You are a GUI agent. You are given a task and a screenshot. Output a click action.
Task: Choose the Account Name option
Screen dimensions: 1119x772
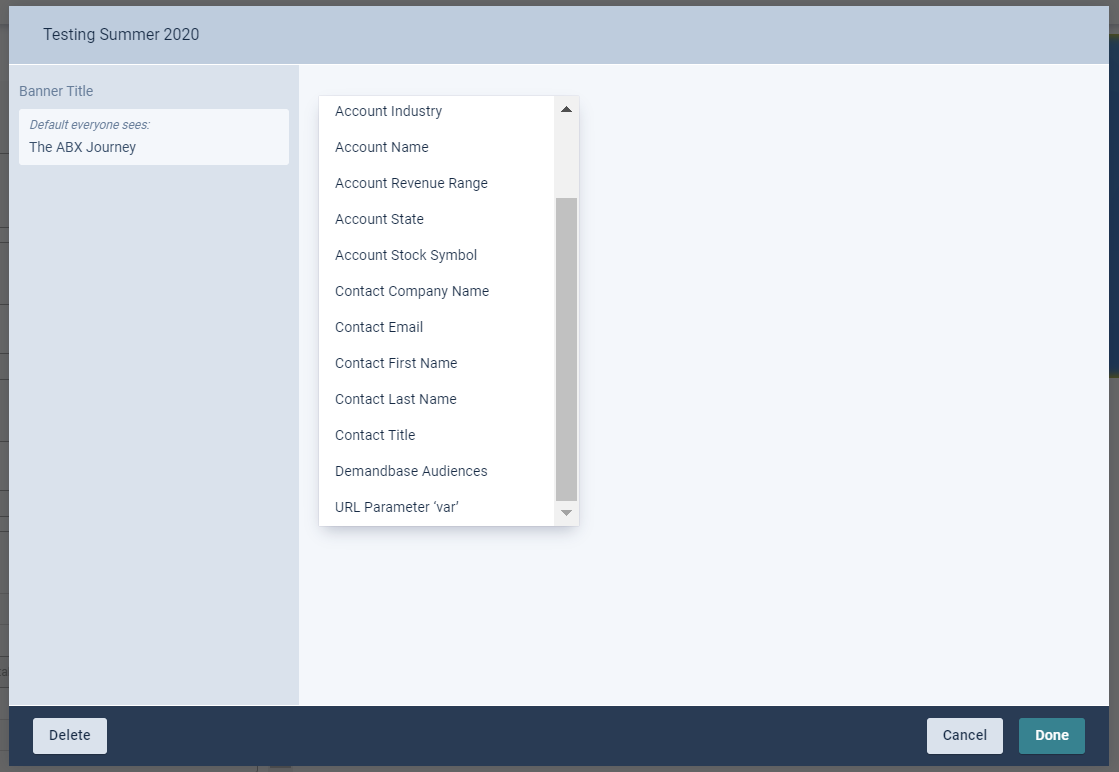(x=381, y=147)
